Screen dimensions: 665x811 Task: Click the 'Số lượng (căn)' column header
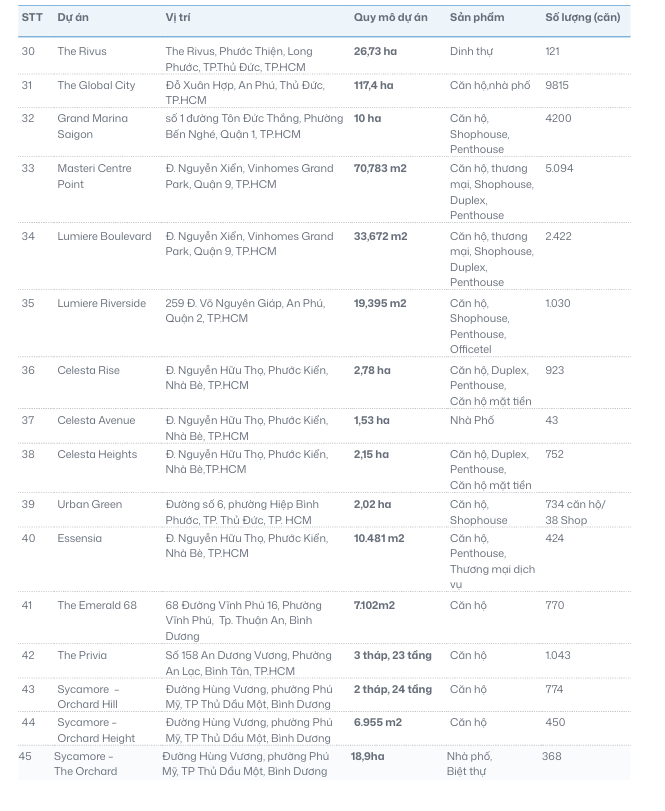coord(582,18)
